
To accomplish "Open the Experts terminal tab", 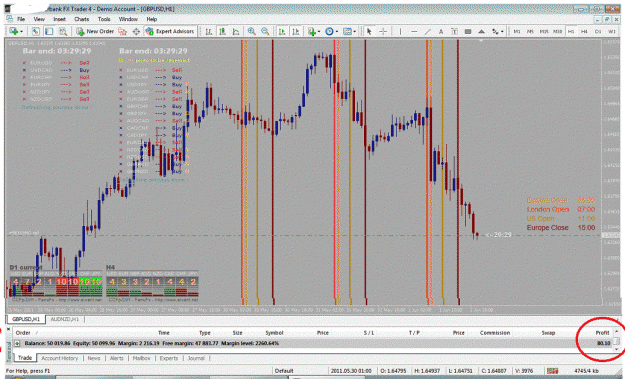I will point(169,358).
